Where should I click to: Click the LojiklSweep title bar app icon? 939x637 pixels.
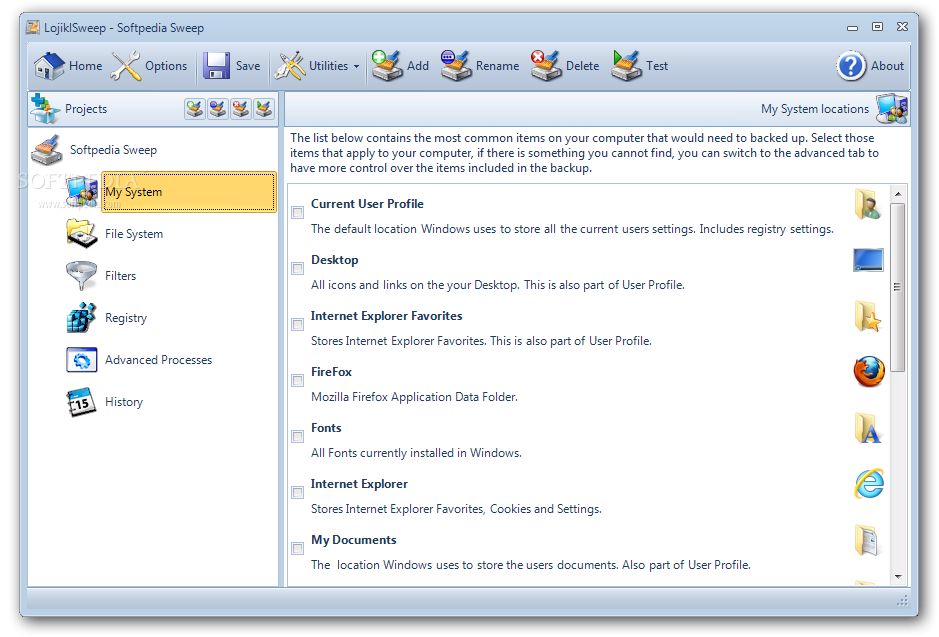pos(34,28)
